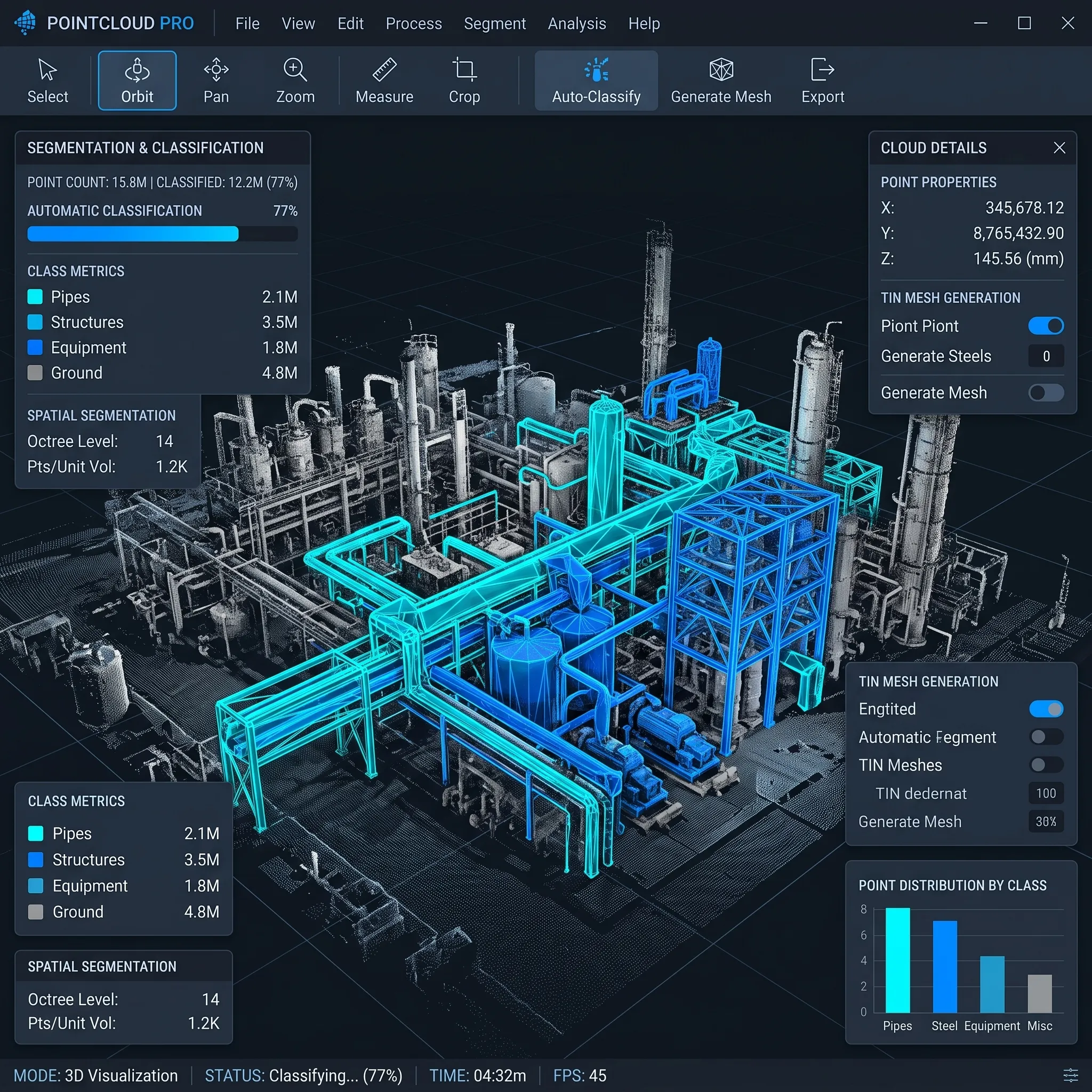Click the TIN dedernat value field showing 100
This screenshot has height=1092, width=1092.
pos(1046,793)
